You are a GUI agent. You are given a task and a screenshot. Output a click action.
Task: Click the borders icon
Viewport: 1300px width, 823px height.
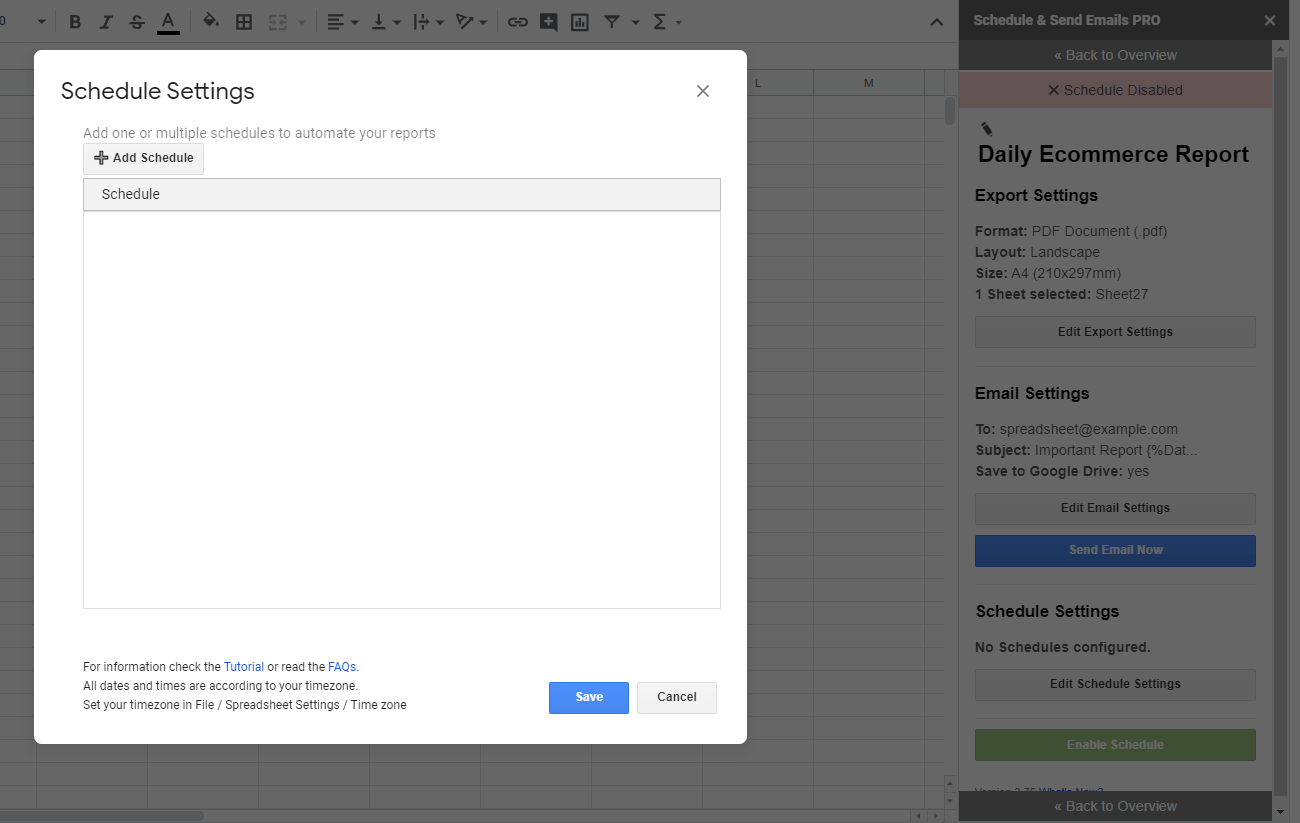coord(244,22)
